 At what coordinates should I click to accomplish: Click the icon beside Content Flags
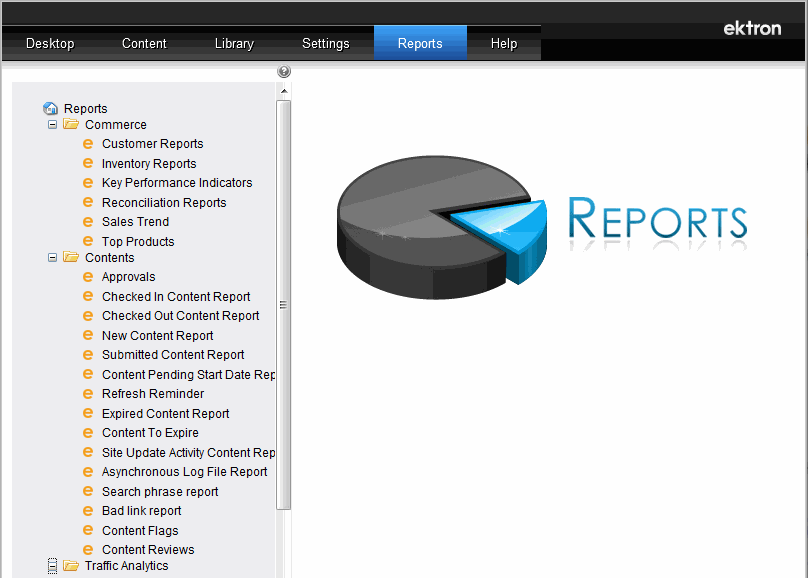coord(88,530)
